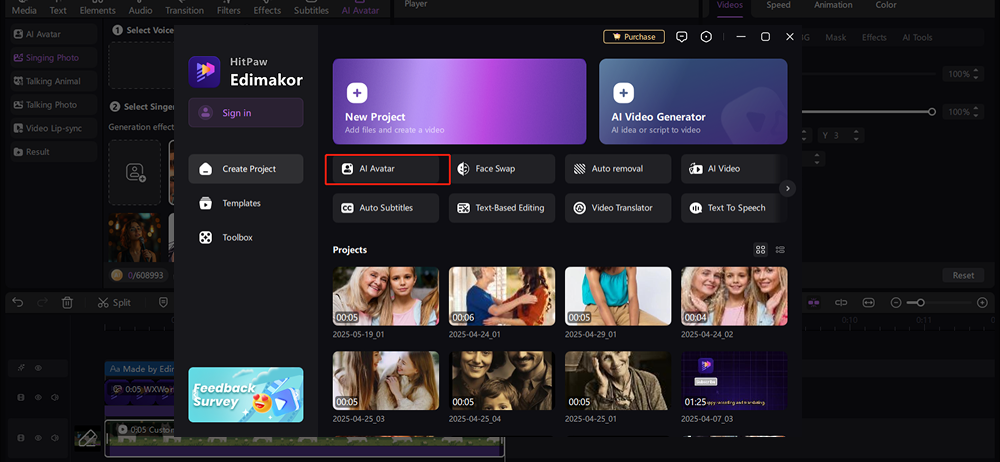Start the Auto Subtitles tool
1000x462 pixels.
click(386, 208)
